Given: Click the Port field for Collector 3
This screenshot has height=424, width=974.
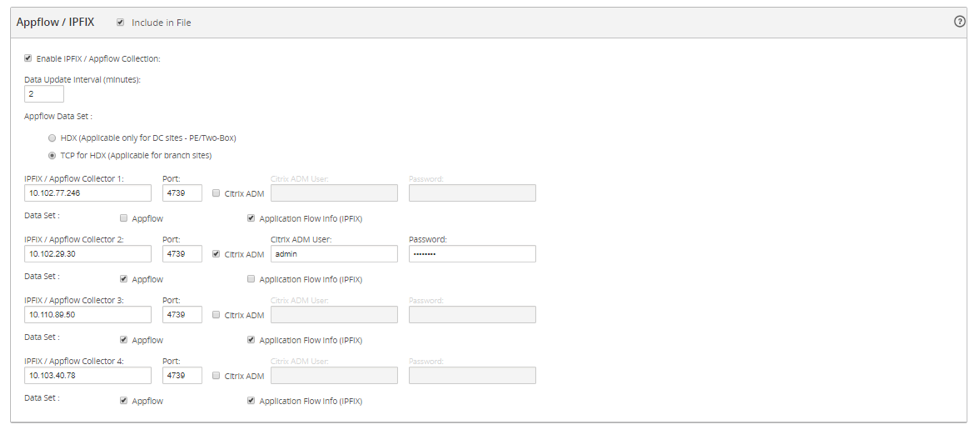Looking at the screenshot, I should tap(182, 315).
